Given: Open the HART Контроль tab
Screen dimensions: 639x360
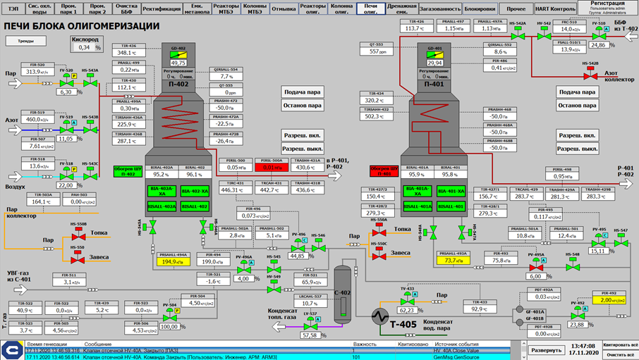Looking at the screenshot, I should (x=555, y=9).
